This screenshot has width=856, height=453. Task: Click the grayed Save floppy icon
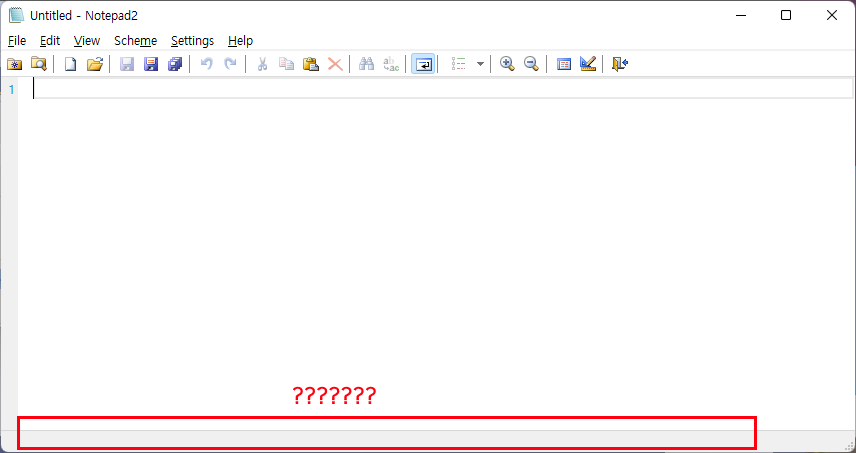point(127,64)
